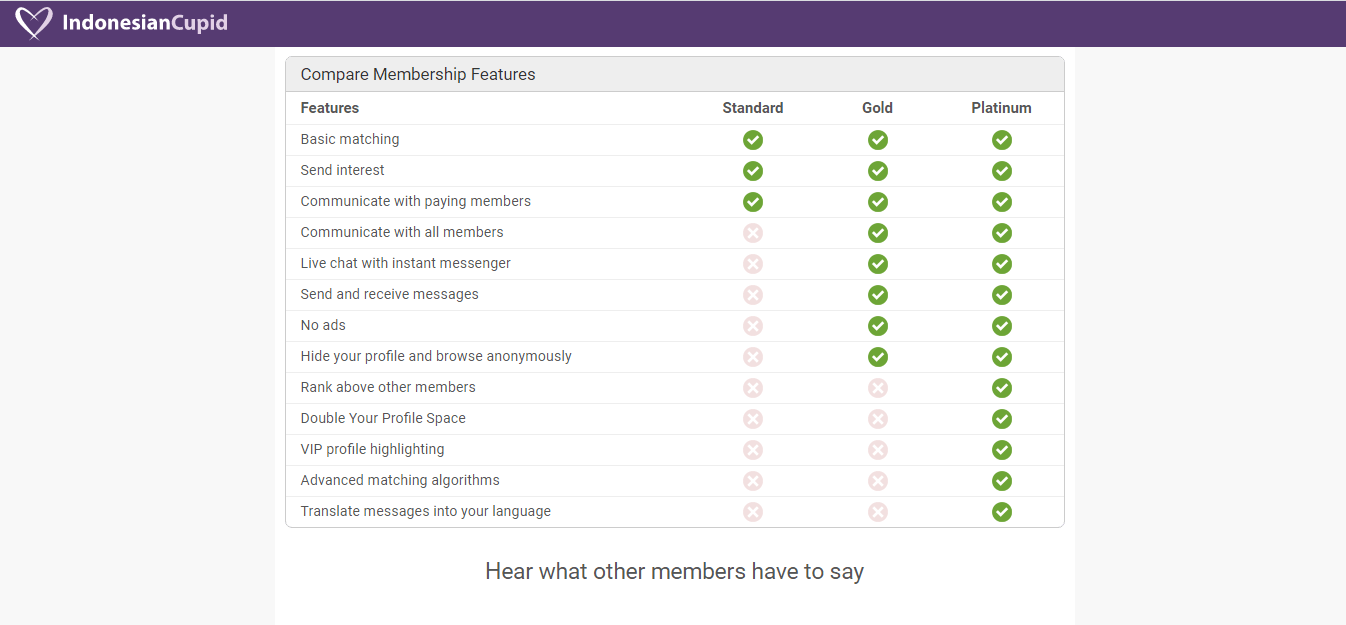1346x625 pixels.
Task: Click Standard cross for Send and receive messages
Action: coord(753,295)
